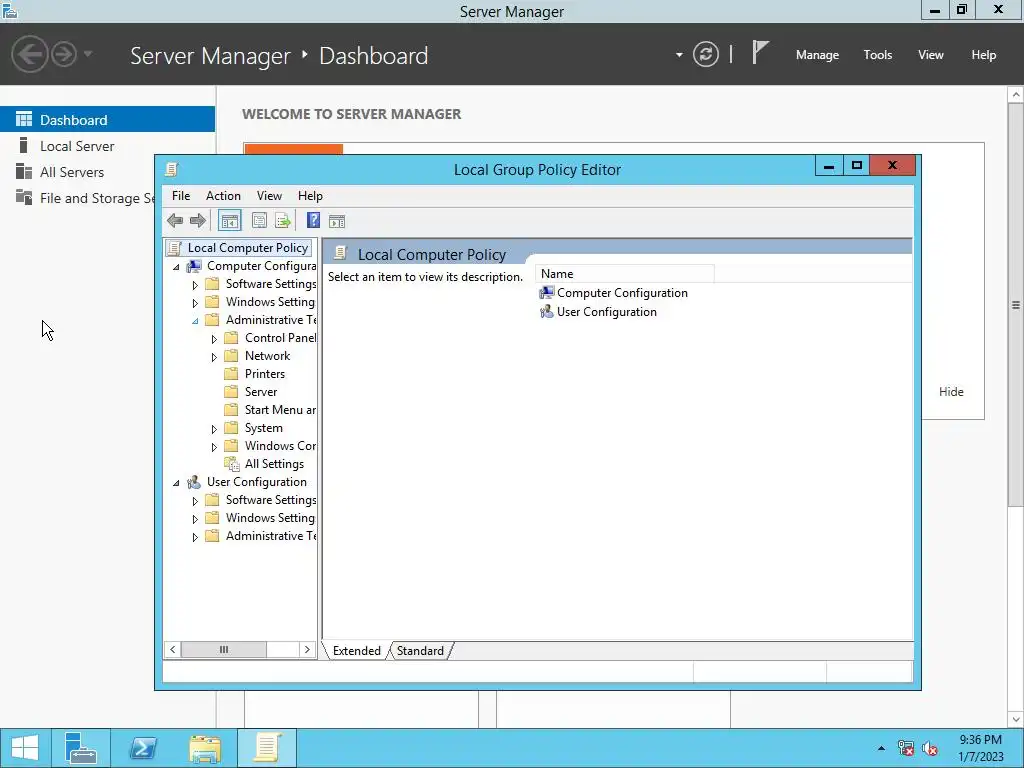Open Tools menu in Server Manager
Viewport: 1024px width, 768px height.
(x=878, y=55)
